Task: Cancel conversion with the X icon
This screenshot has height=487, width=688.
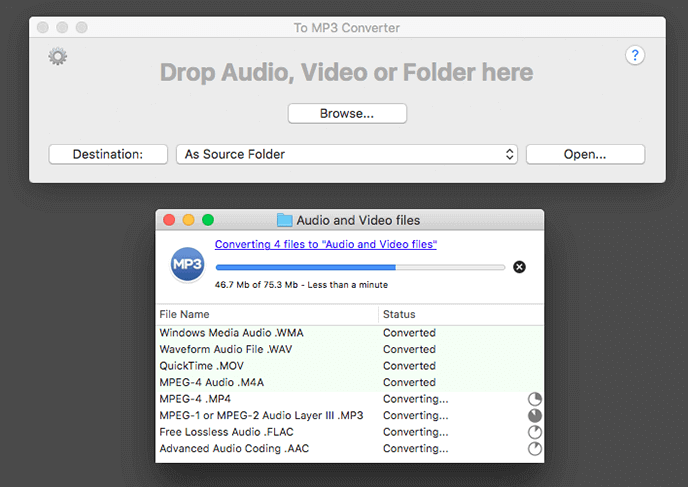Action: tap(519, 267)
